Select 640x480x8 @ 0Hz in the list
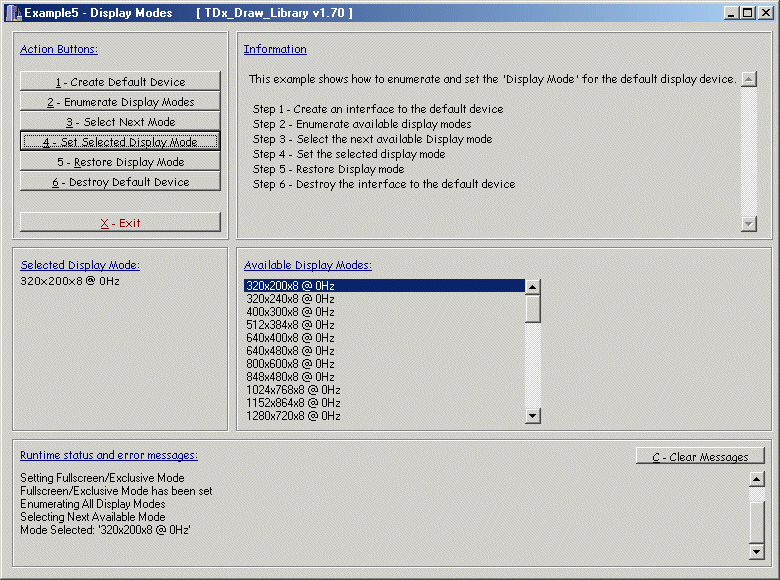780x580 pixels. [290, 351]
